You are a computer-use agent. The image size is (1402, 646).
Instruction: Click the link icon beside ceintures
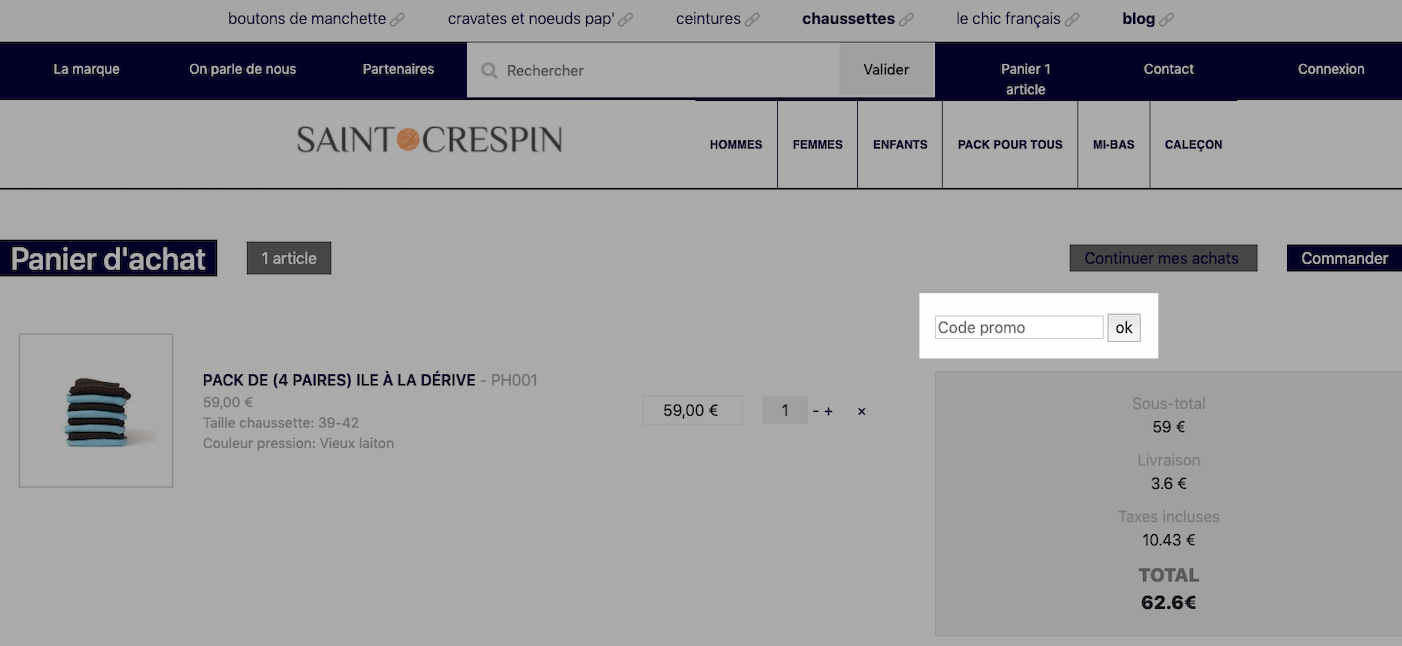tap(752, 19)
